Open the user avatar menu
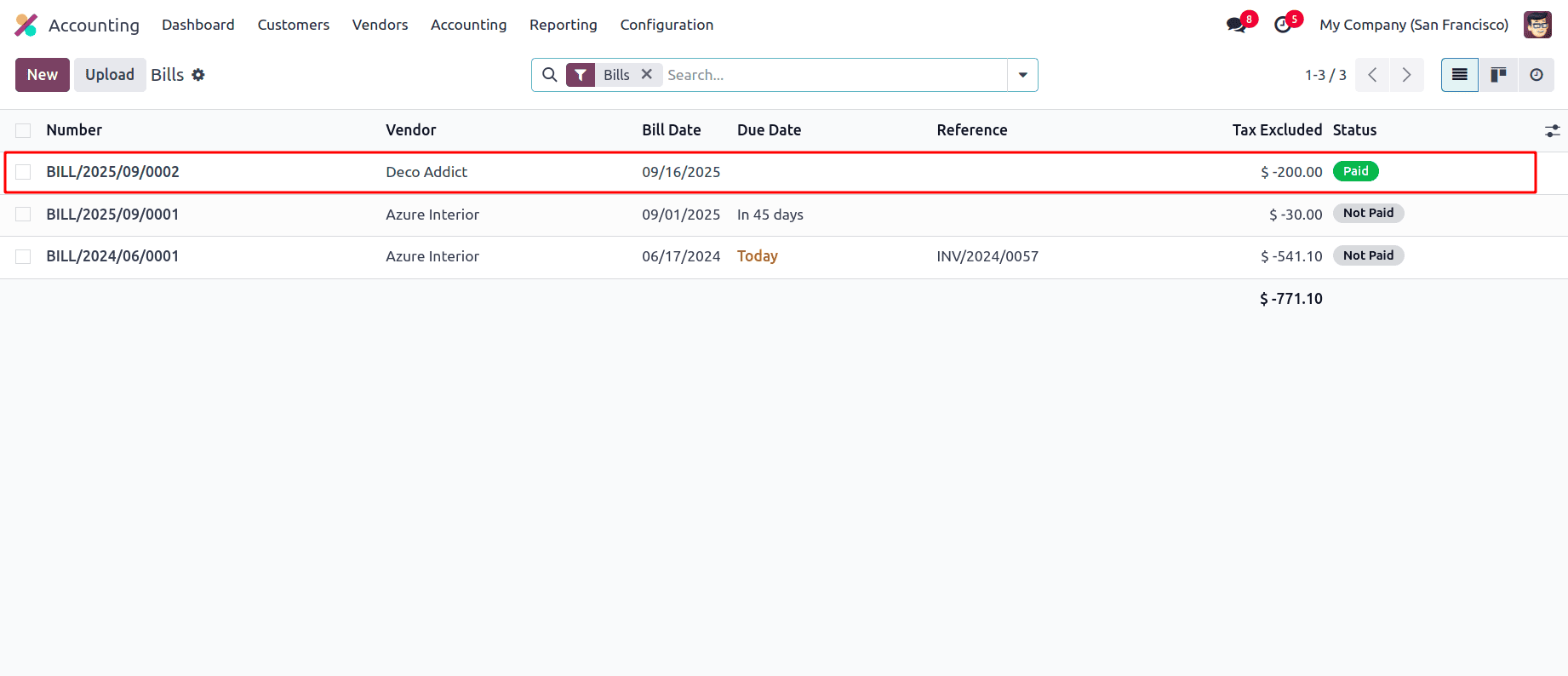The width and height of the screenshot is (1568, 676). pos(1537,25)
